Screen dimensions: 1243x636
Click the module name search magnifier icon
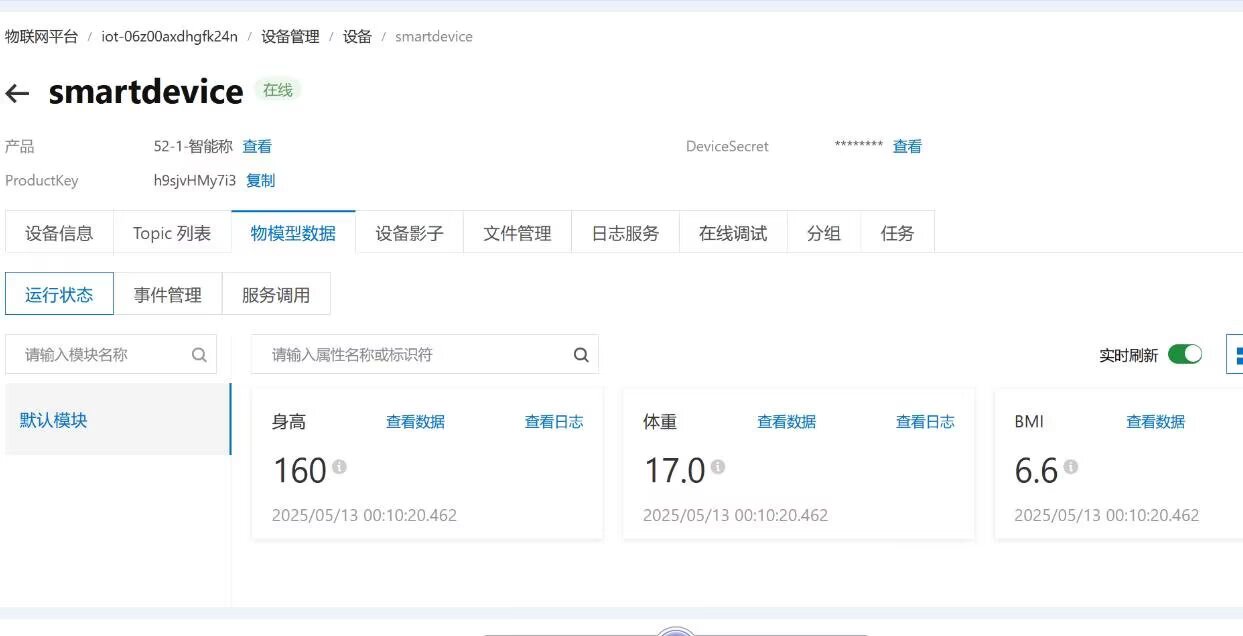pos(199,354)
